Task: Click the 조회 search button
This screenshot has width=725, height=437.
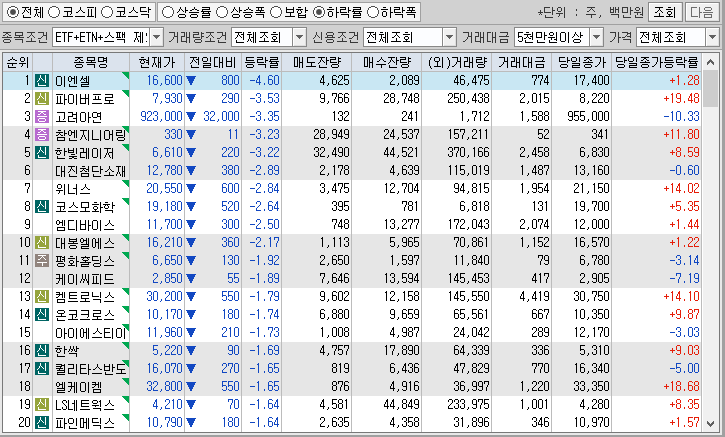Action: point(664,12)
